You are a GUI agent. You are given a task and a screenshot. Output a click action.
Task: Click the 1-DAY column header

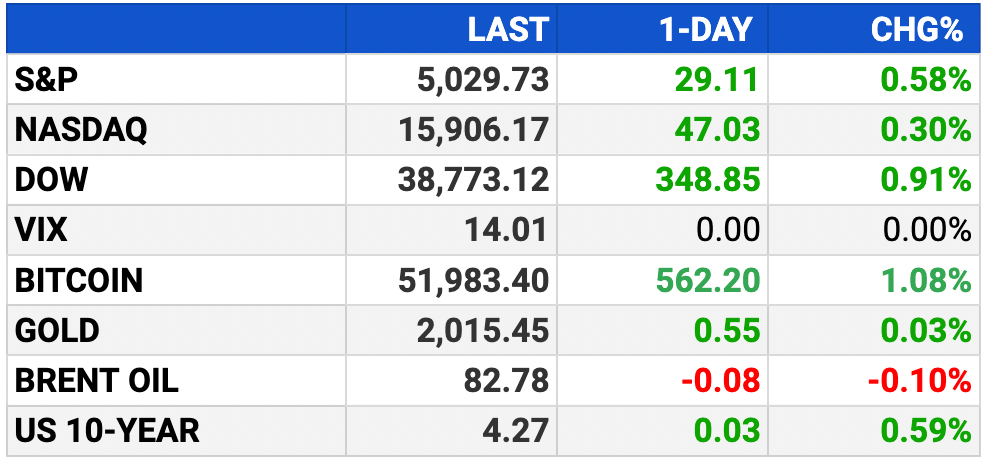click(x=705, y=30)
